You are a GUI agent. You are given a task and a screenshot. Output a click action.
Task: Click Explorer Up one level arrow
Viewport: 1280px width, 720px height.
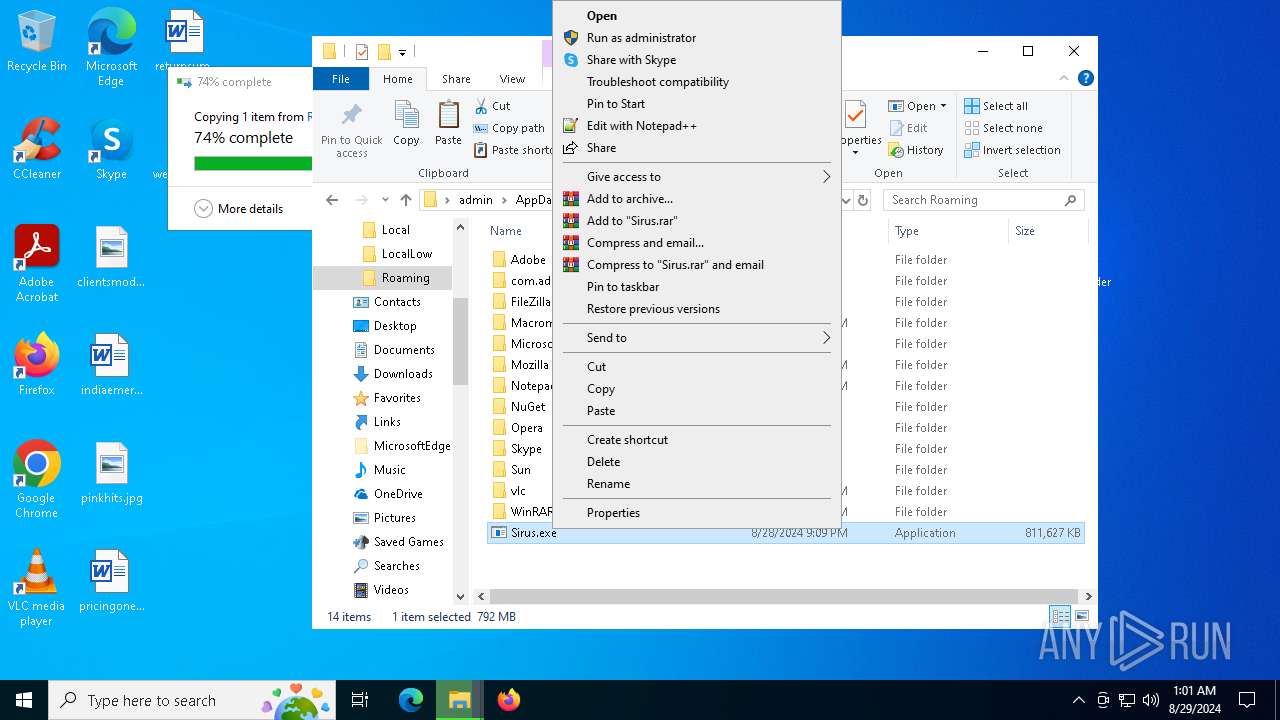click(406, 200)
